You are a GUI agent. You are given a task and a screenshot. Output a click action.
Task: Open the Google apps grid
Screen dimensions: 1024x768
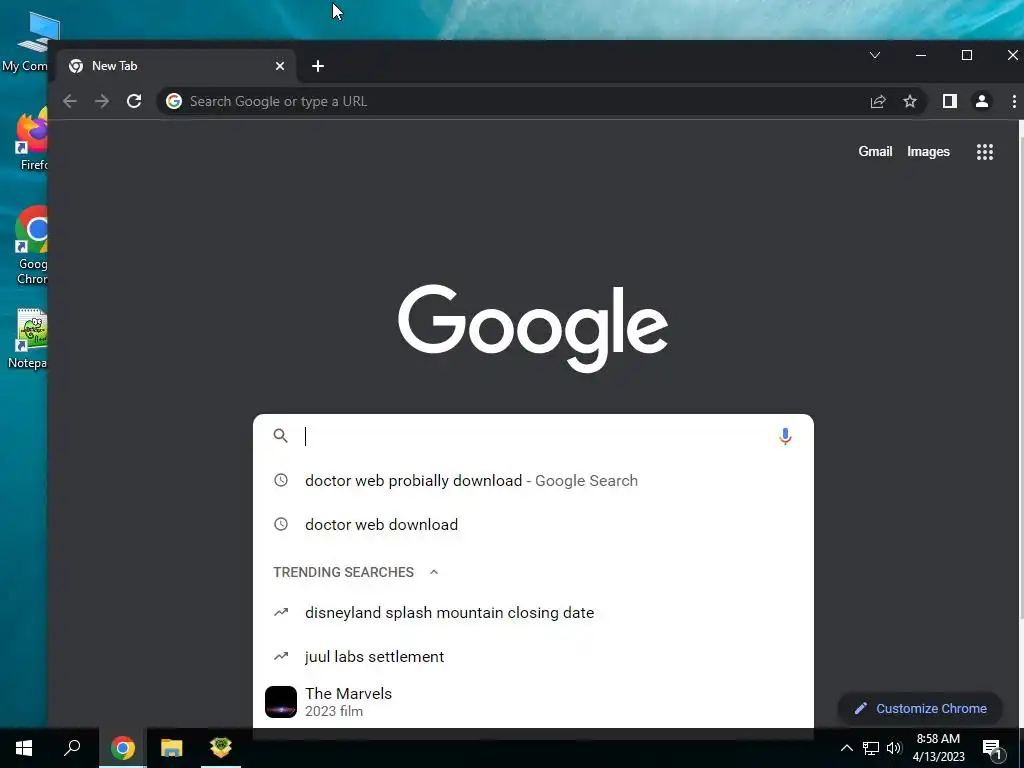point(985,152)
